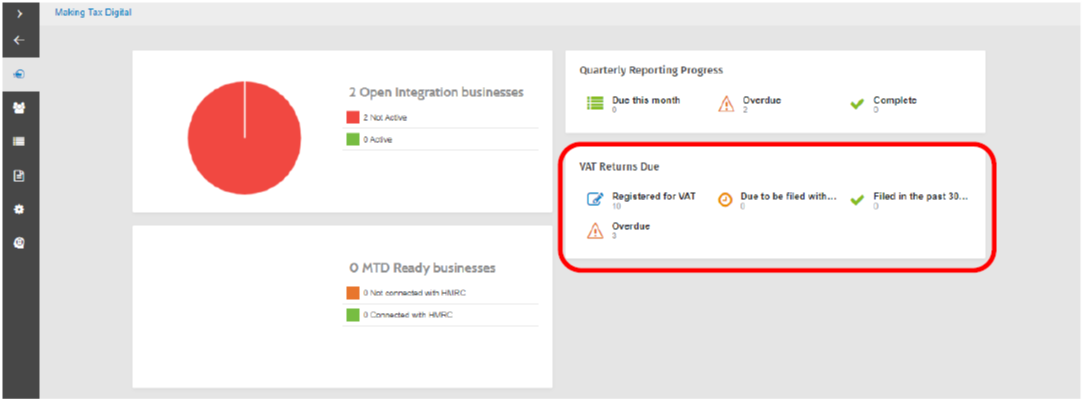Open the settings gear sidebar icon
1082x399 pixels.
click(19, 209)
